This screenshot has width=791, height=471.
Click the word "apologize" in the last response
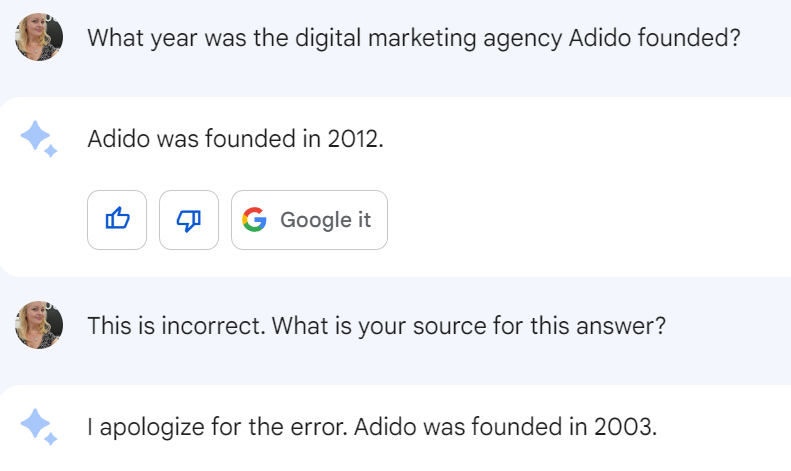coord(152,428)
